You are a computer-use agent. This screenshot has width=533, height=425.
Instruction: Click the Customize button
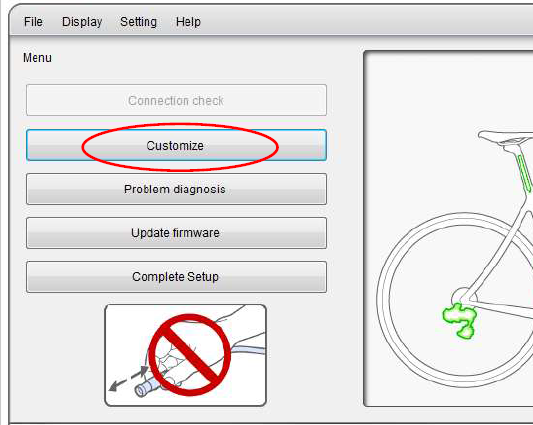coord(176,145)
